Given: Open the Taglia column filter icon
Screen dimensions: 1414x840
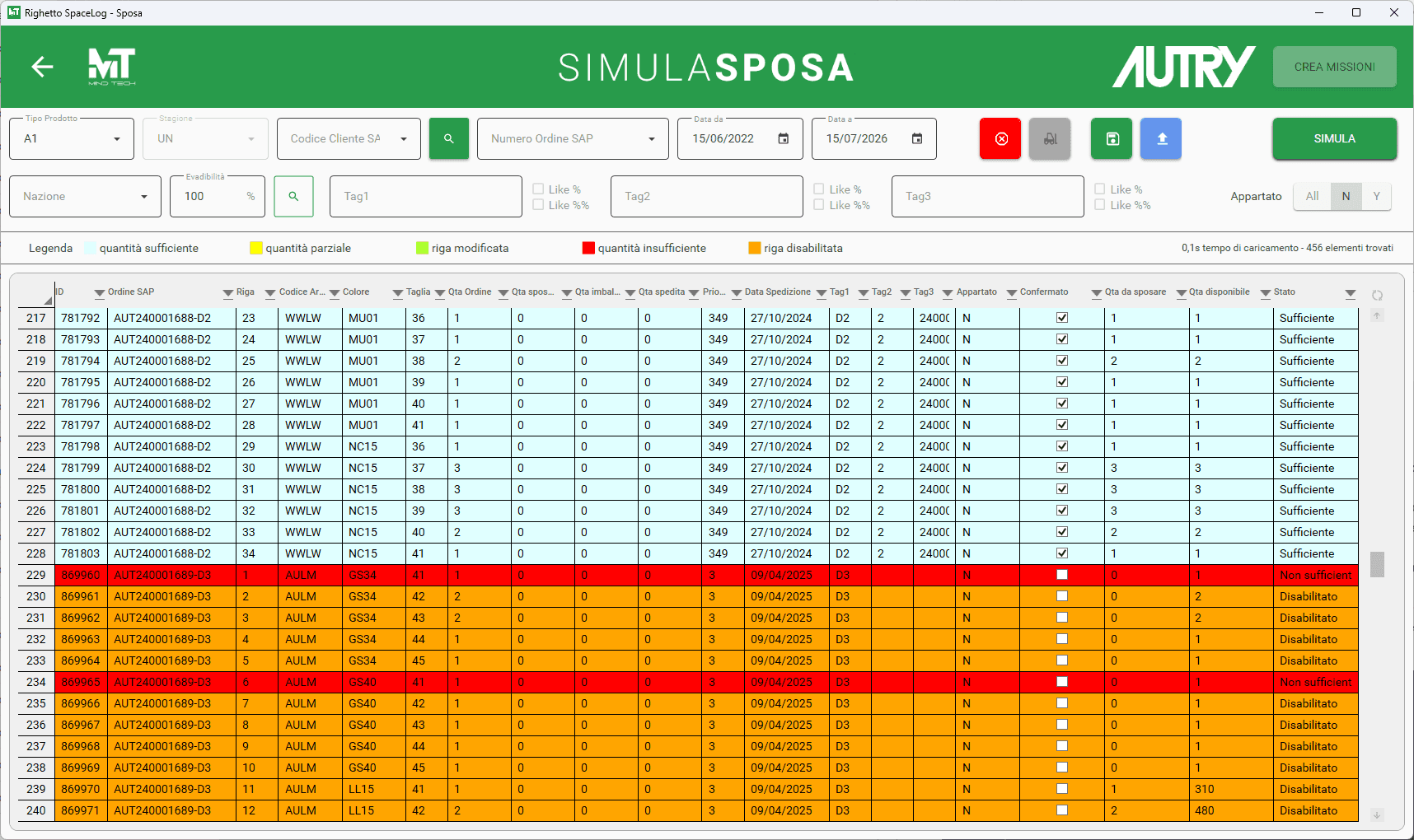Looking at the screenshot, I should (x=440, y=293).
